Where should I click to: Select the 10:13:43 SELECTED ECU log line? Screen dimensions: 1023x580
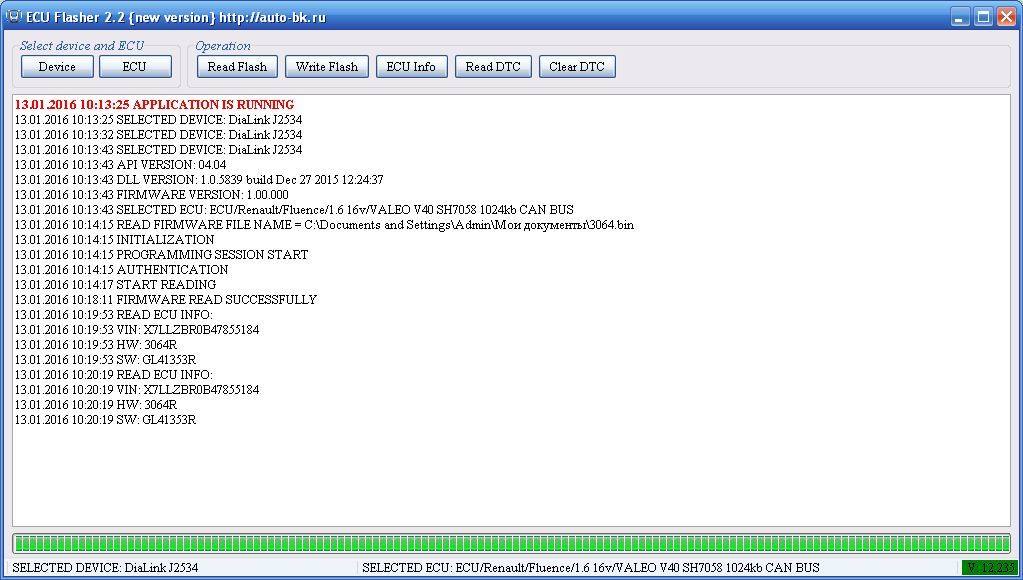pyautogui.click(x=294, y=210)
